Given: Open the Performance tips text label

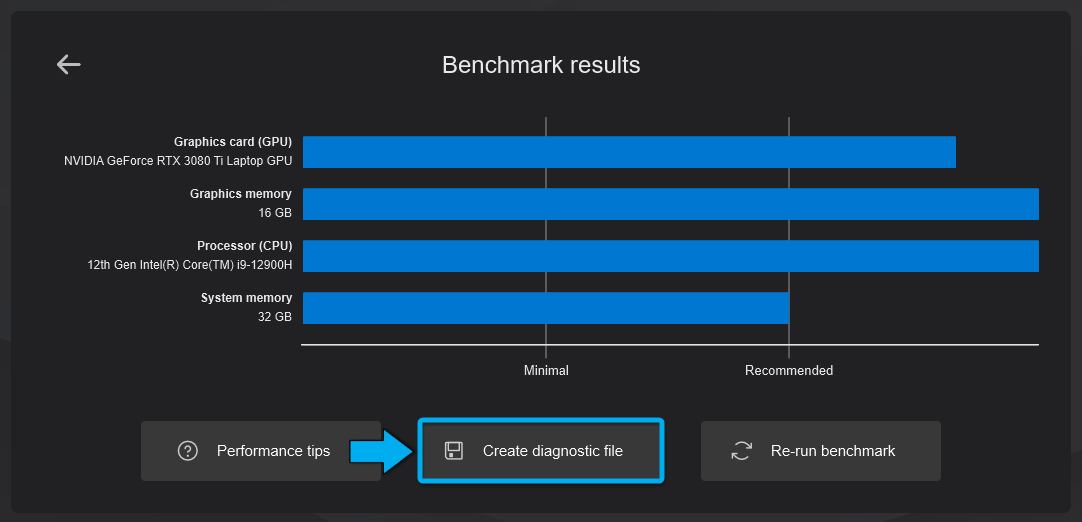Looking at the screenshot, I should click(x=273, y=451).
